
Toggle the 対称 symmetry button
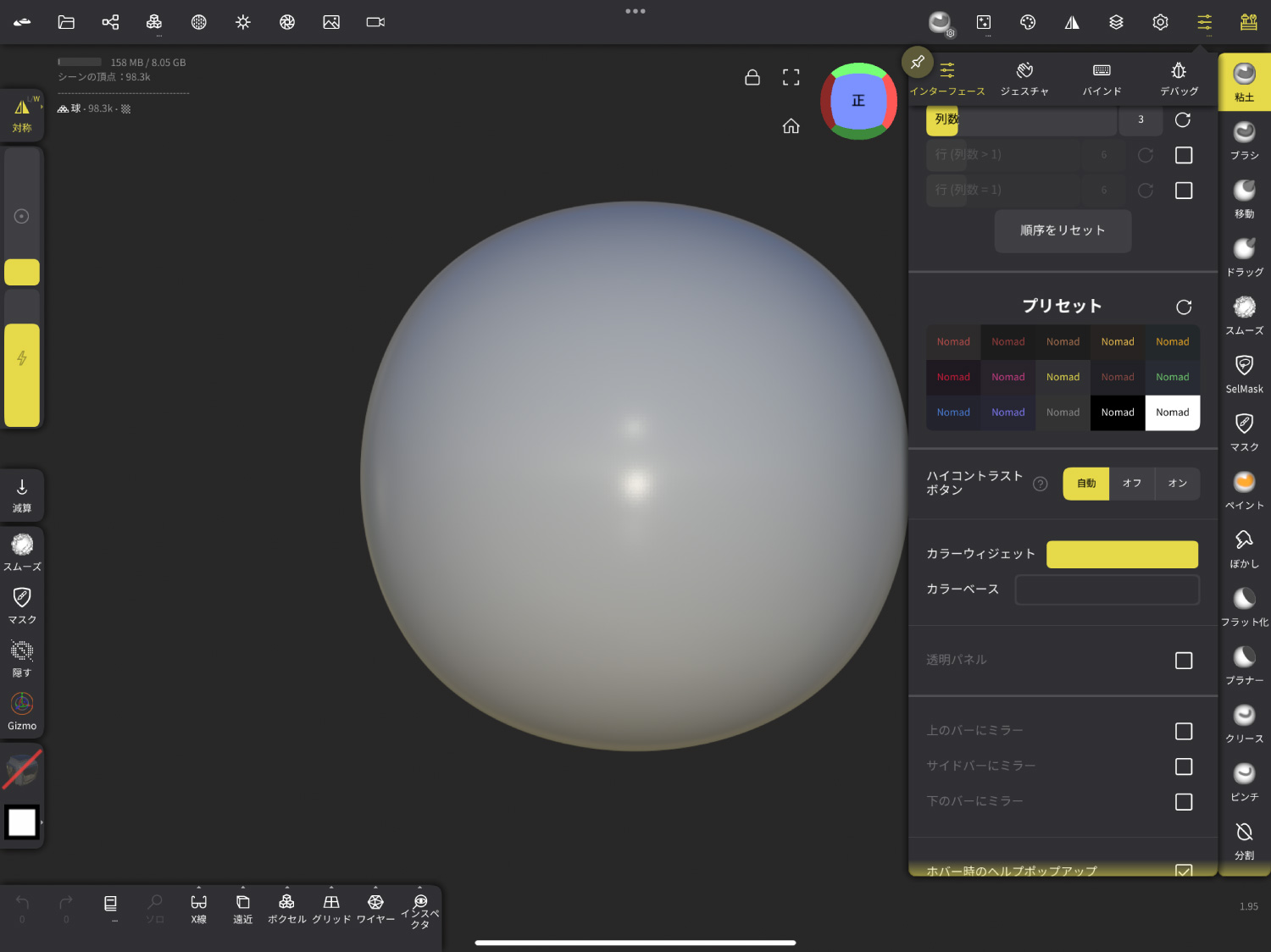coord(22,115)
